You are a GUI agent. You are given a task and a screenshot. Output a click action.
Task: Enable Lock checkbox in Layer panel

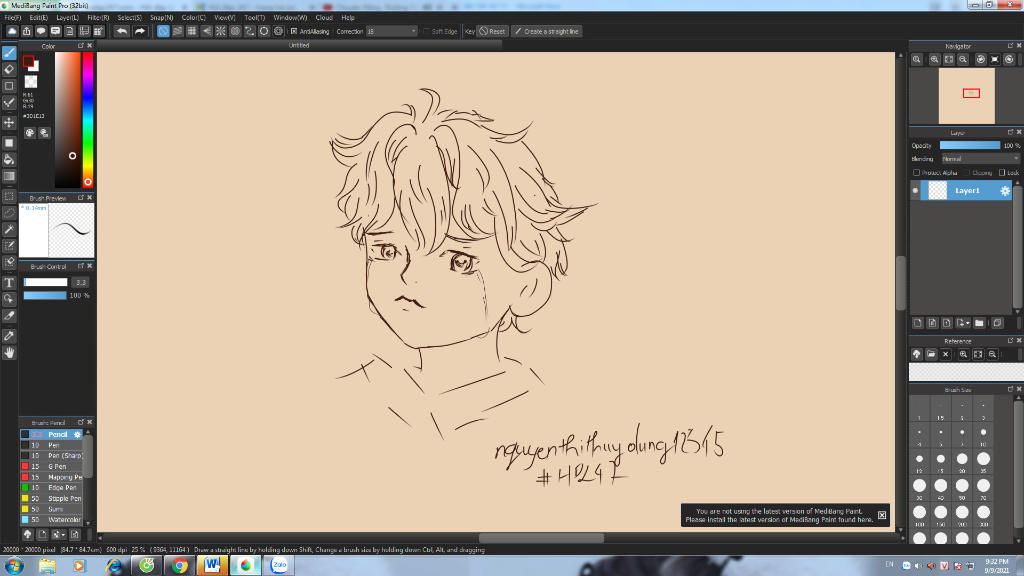tap(1002, 172)
